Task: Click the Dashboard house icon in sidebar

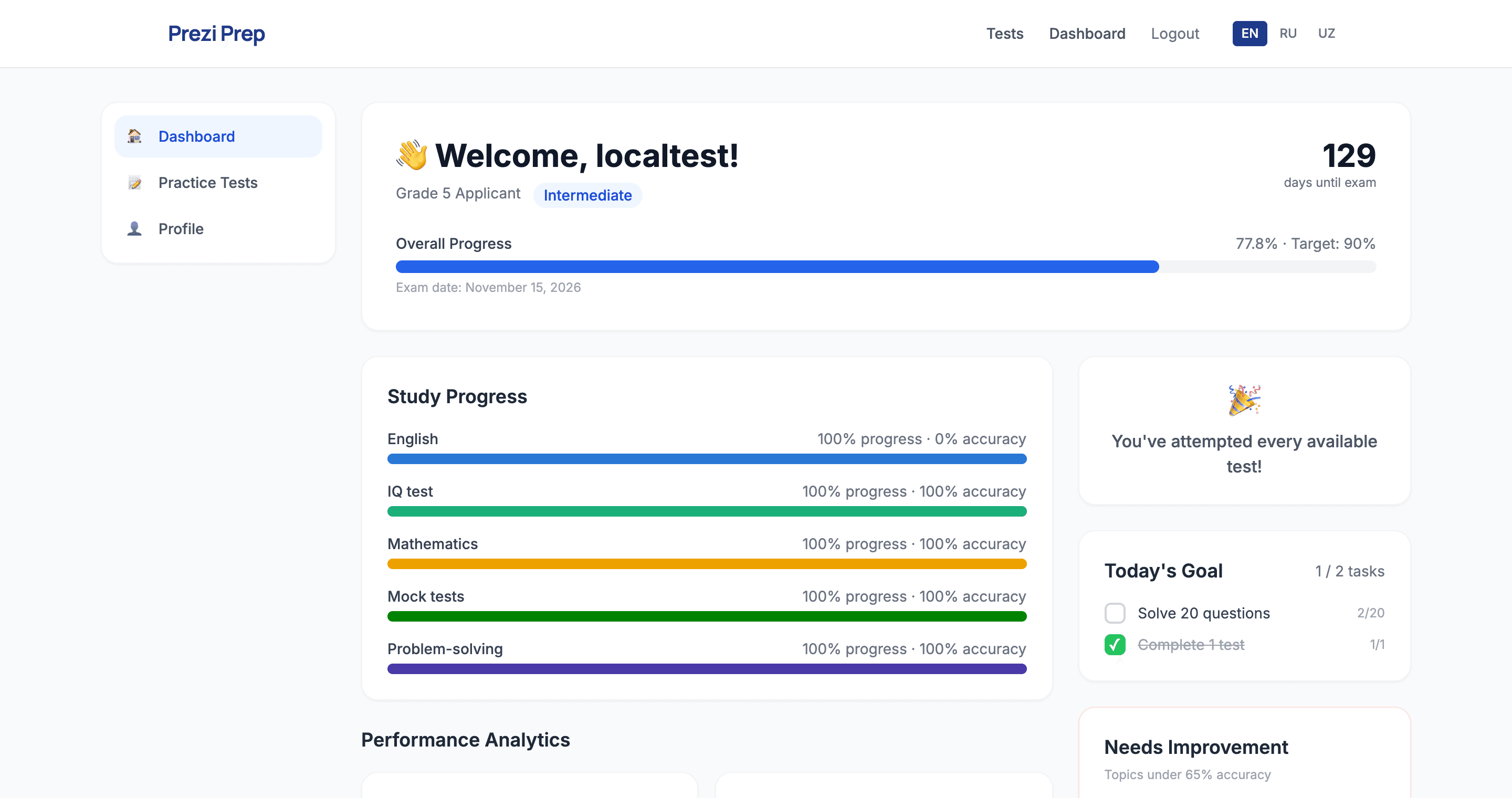Action: pyautogui.click(x=134, y=136)
